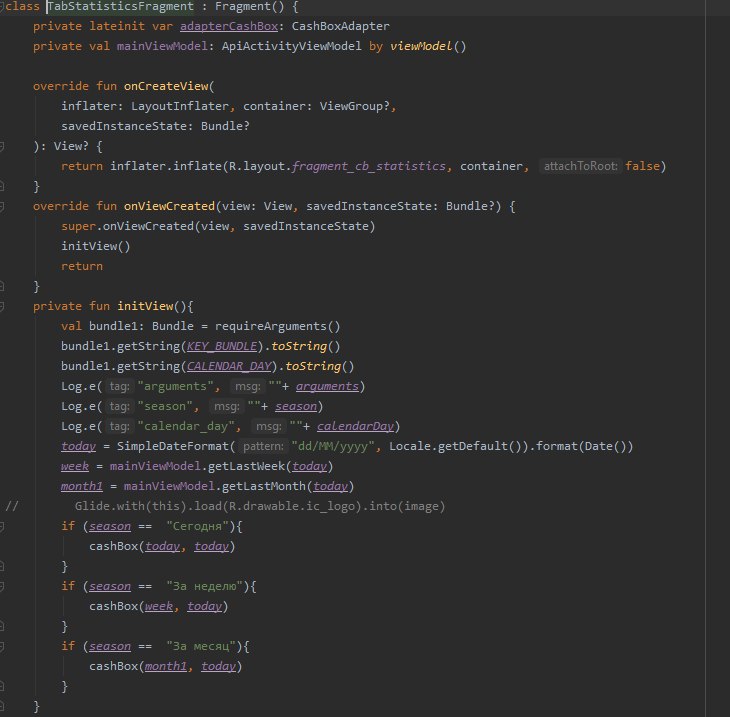This screenshot has width=730, height=717.
Task: Click the Fragment() superclass call
Action: click(250, 7)
